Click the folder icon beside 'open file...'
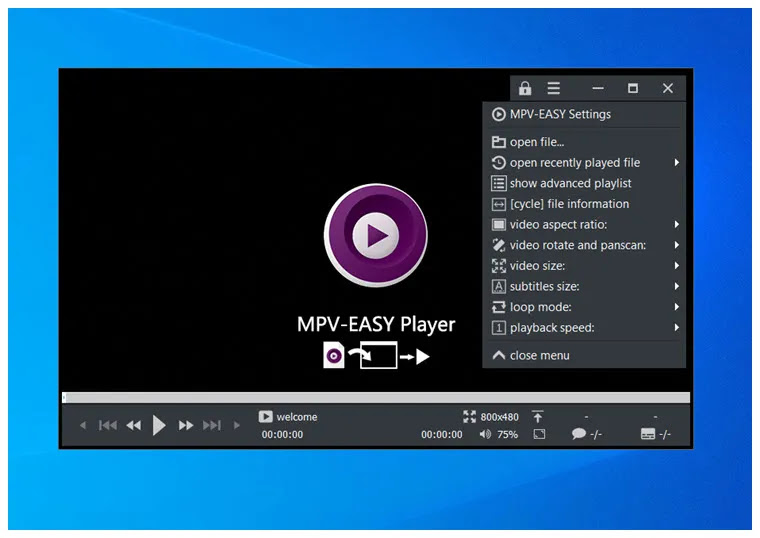Viewport: 760px width, 538px height. tap(498, 142)
